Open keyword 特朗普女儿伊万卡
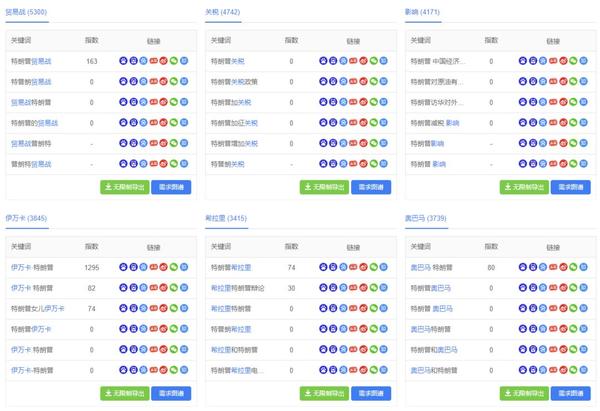This screenshot has height=411, width=600. click(x=38, y=309)
